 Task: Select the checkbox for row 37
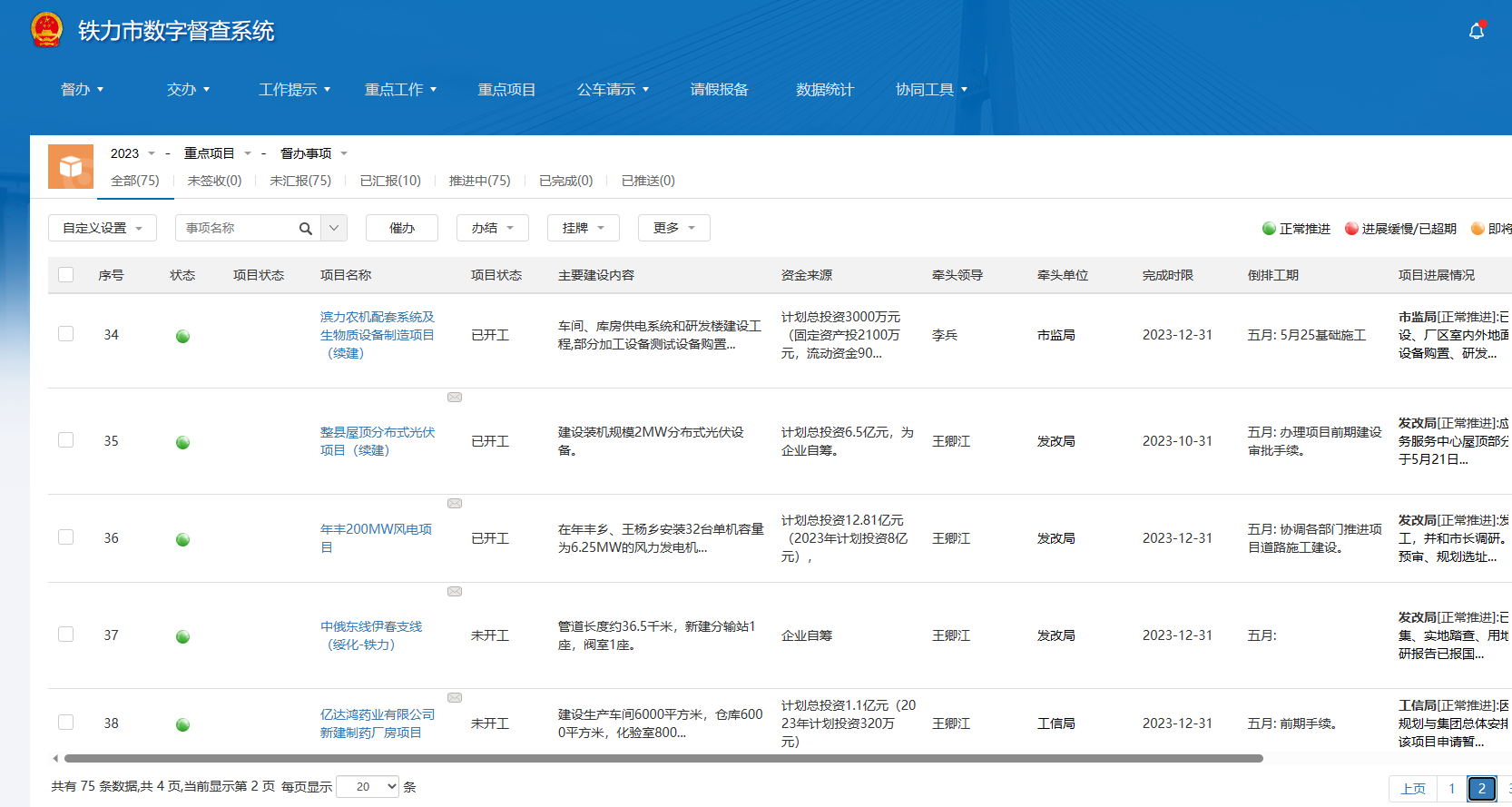click(66, 634)
